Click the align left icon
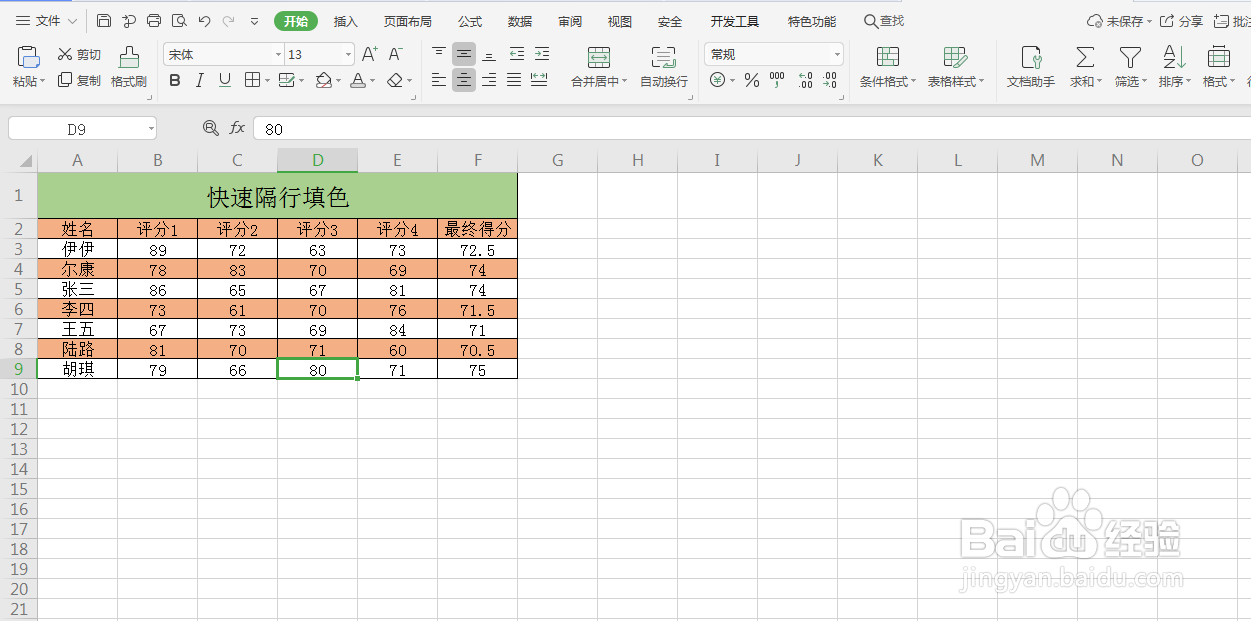The height and width of the screenshot is (621, 1251). pyautogui.click(x=439, y=80)
